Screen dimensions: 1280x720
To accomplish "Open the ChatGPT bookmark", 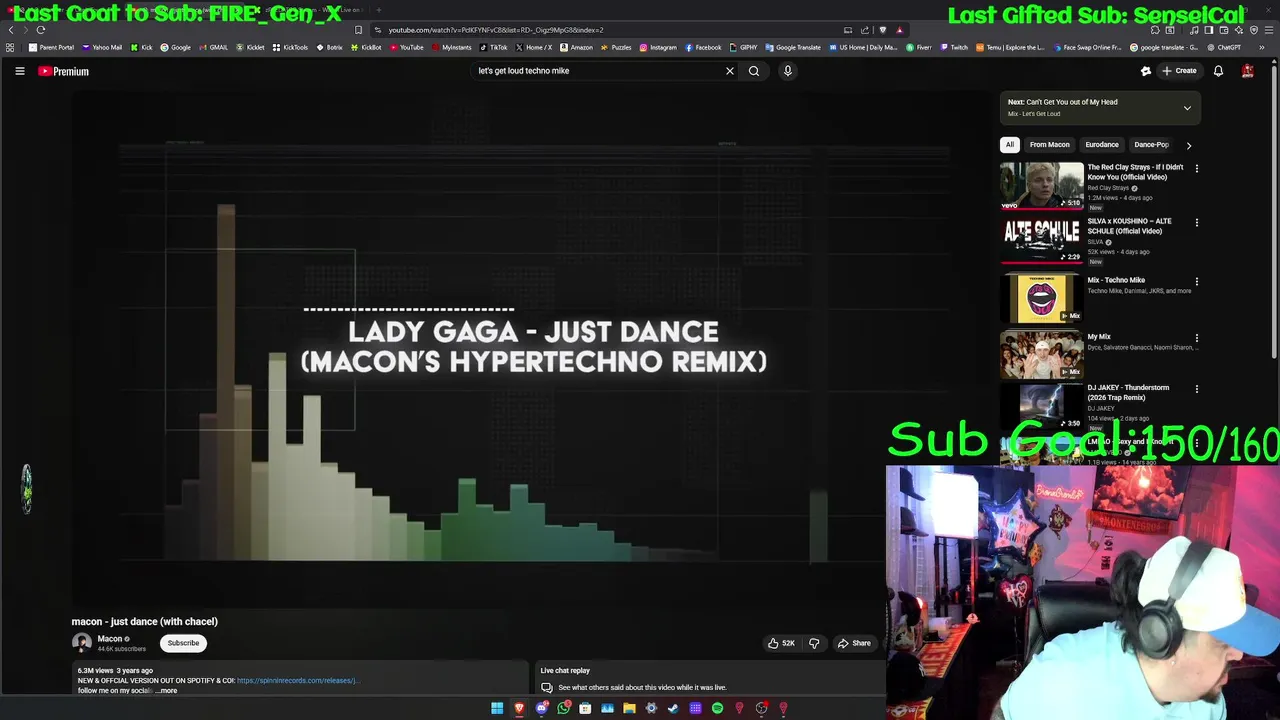I will (x=1224, y=47).
